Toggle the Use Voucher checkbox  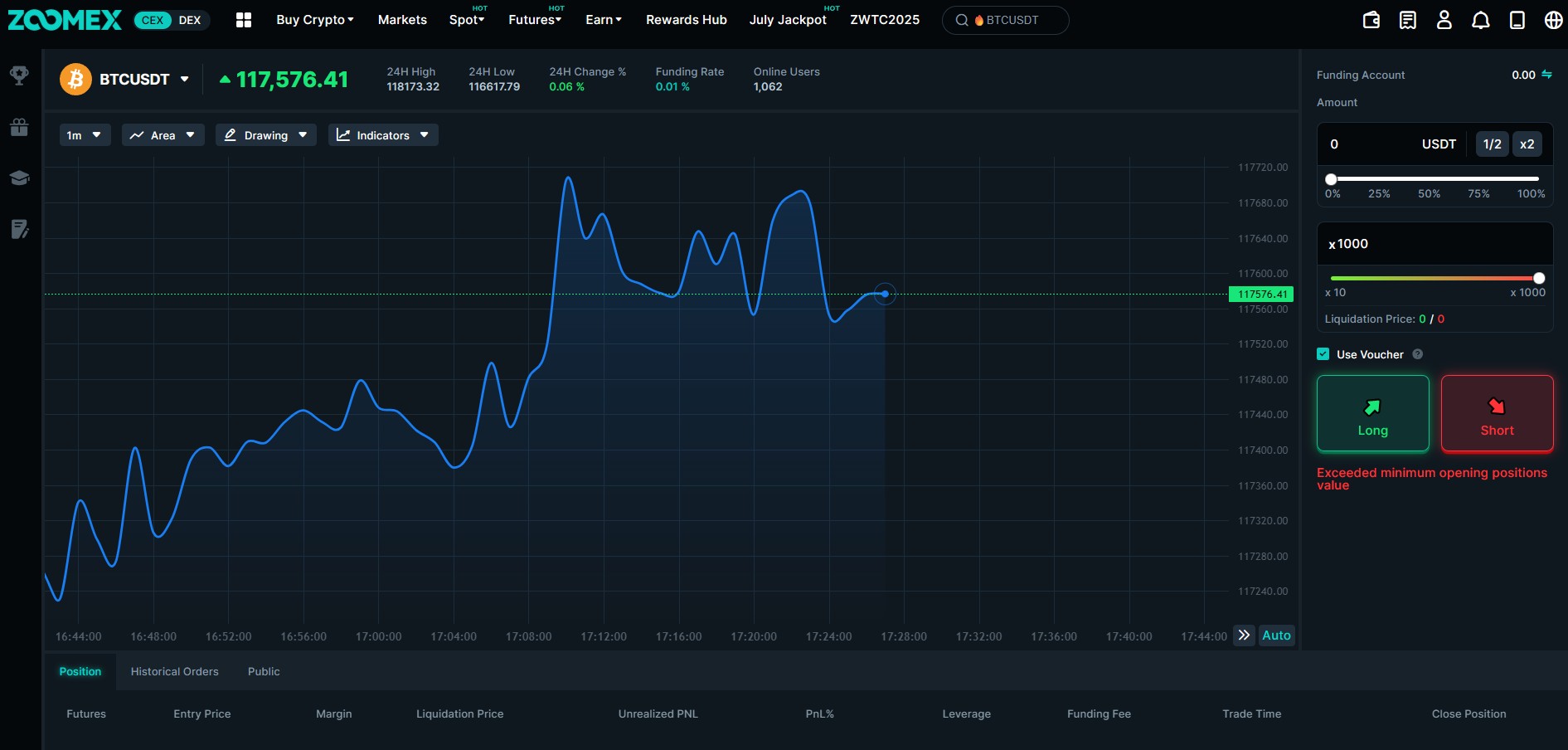point(1323,354)
